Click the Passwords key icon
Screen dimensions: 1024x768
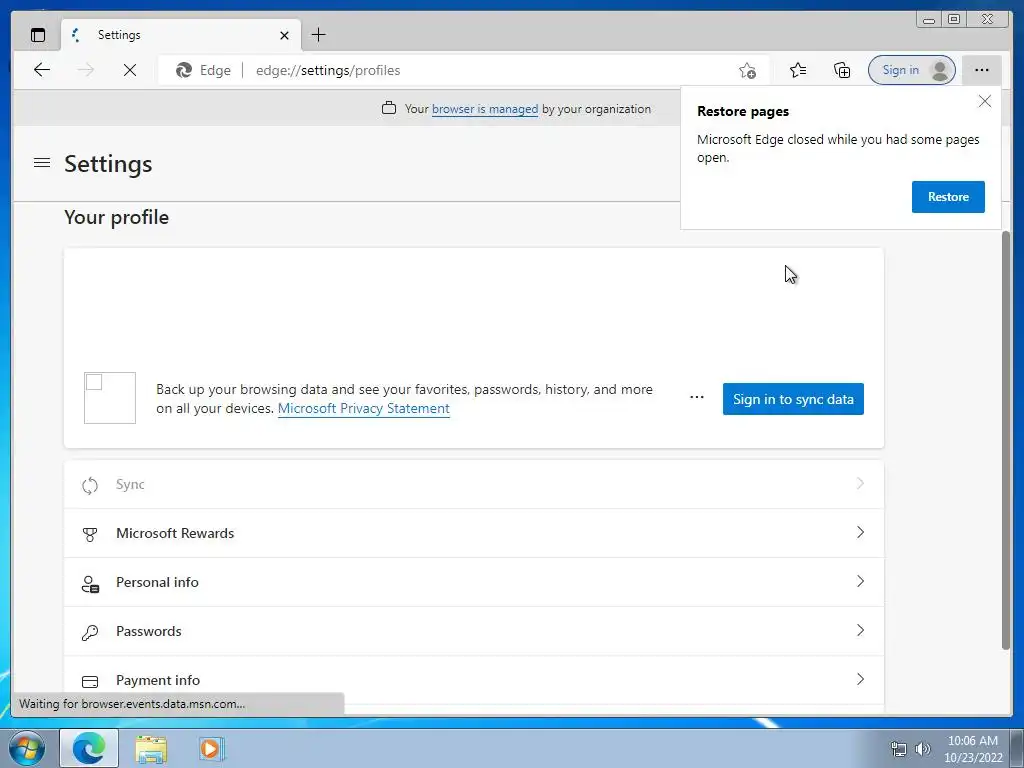coord(90,632)
